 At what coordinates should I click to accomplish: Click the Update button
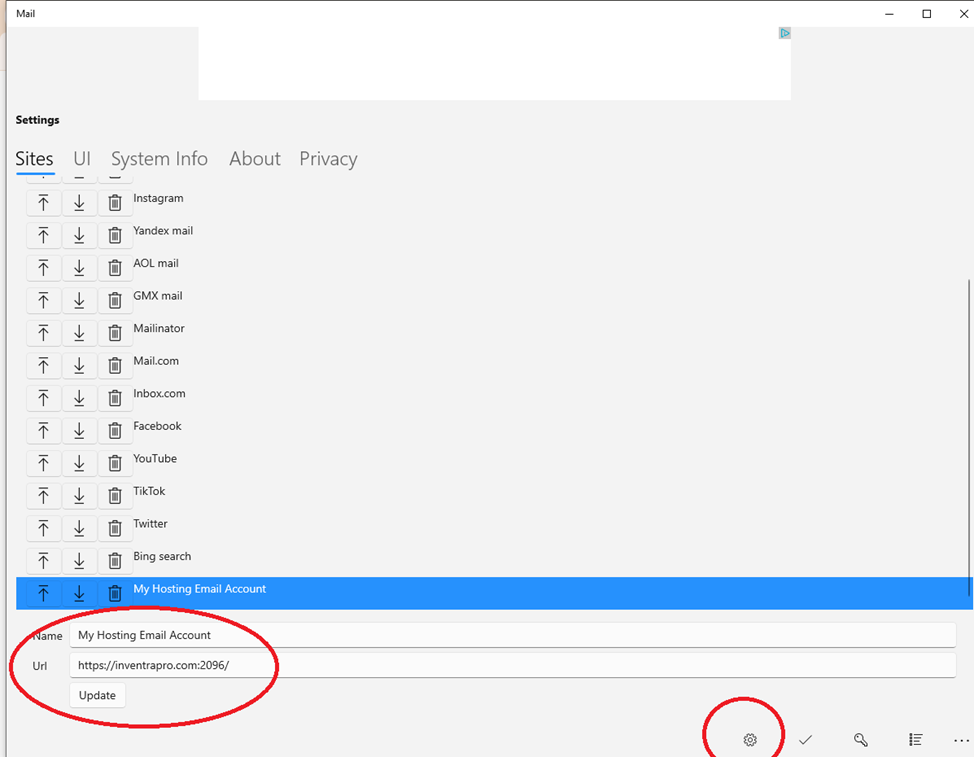98,695
